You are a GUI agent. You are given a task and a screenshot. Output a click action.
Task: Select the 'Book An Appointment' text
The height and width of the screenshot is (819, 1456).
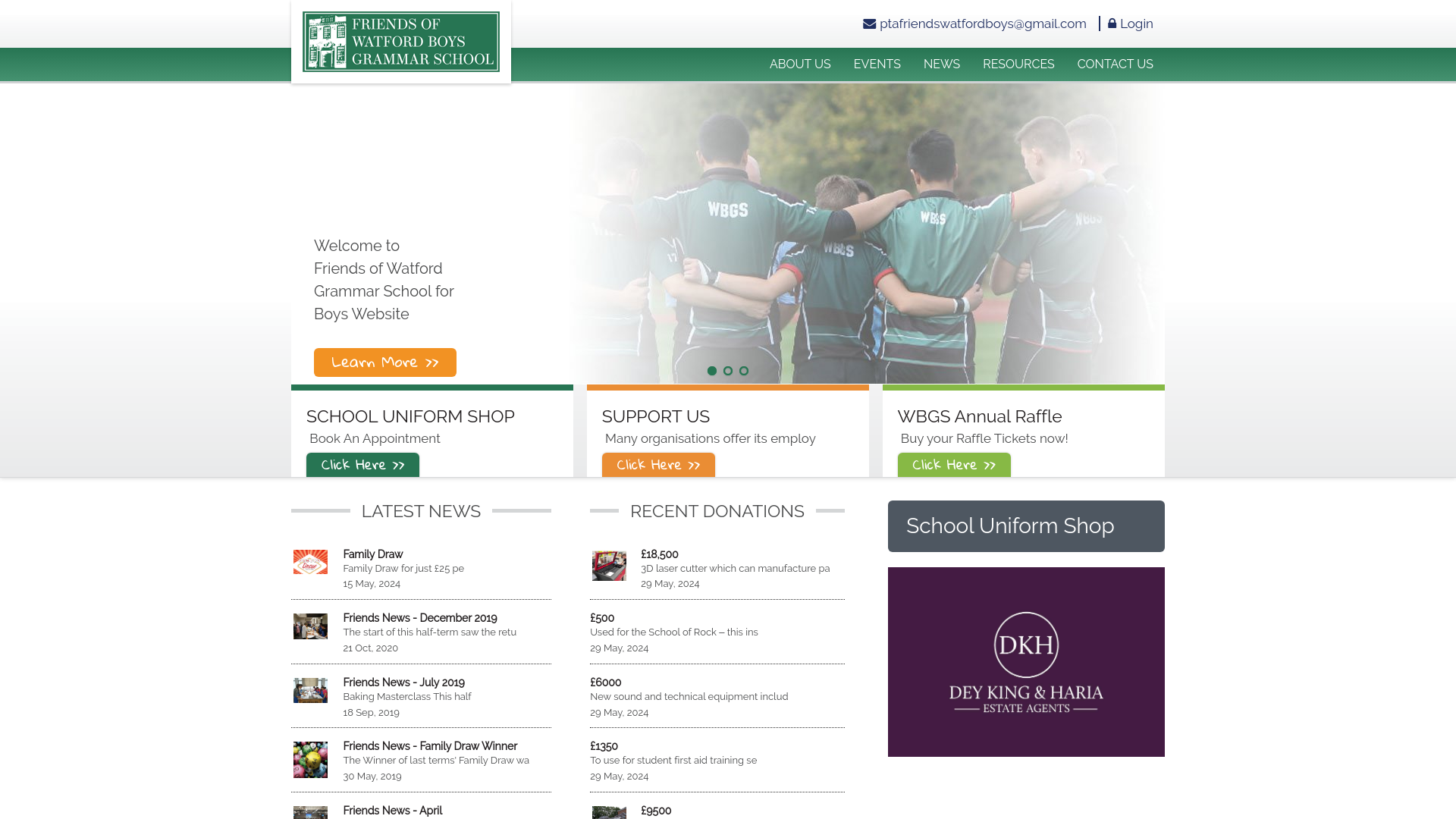375,438
